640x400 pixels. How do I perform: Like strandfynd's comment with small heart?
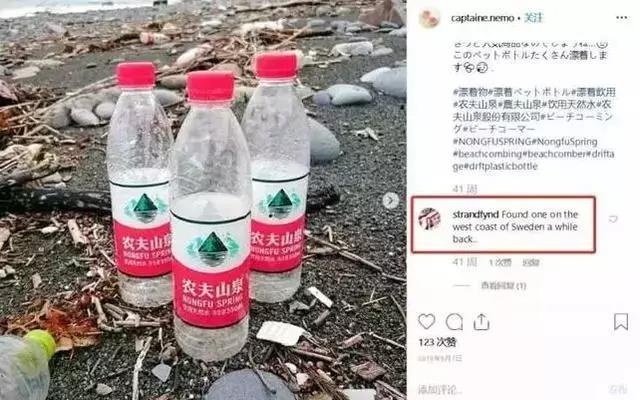613,219
